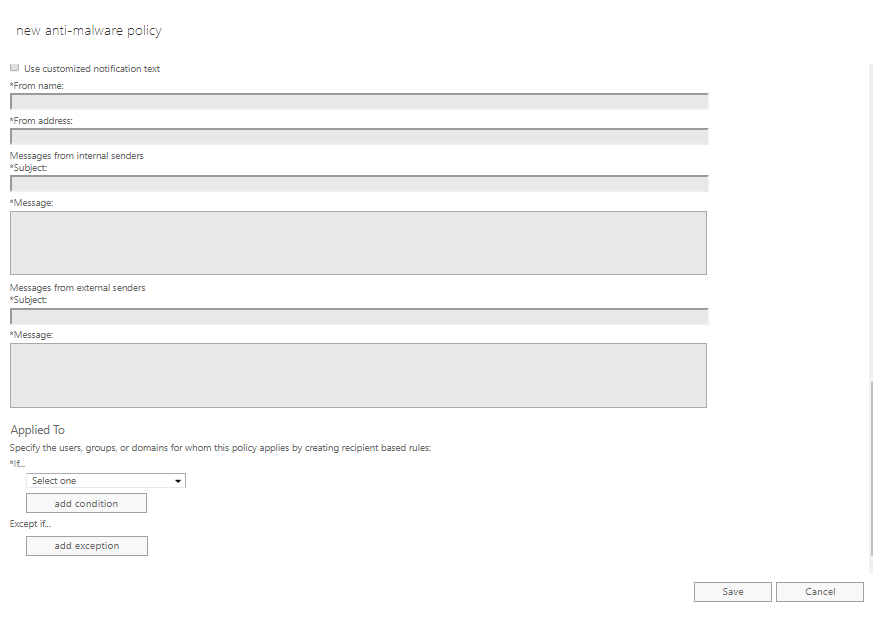873x628 pixels.
Task: Click the Applied To section heading
Action: [37, 430]
